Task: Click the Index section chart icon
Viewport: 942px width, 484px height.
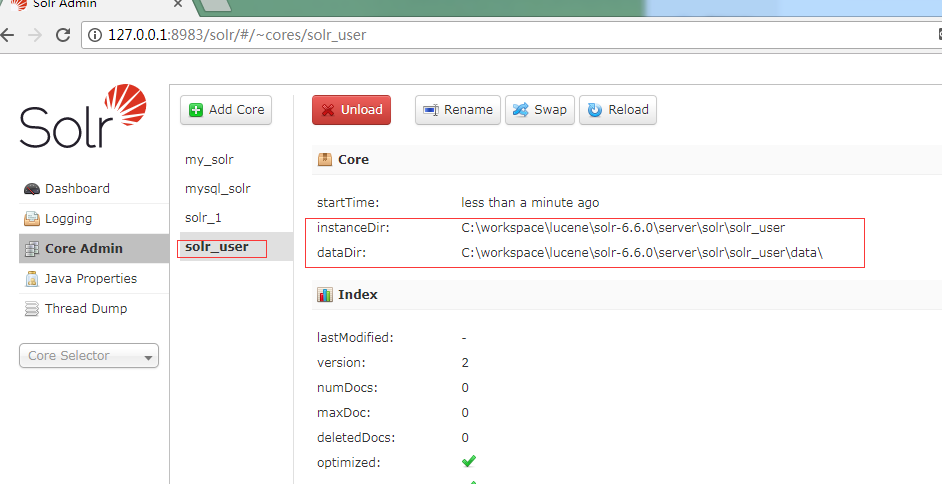Action: (x=325, y=295)
